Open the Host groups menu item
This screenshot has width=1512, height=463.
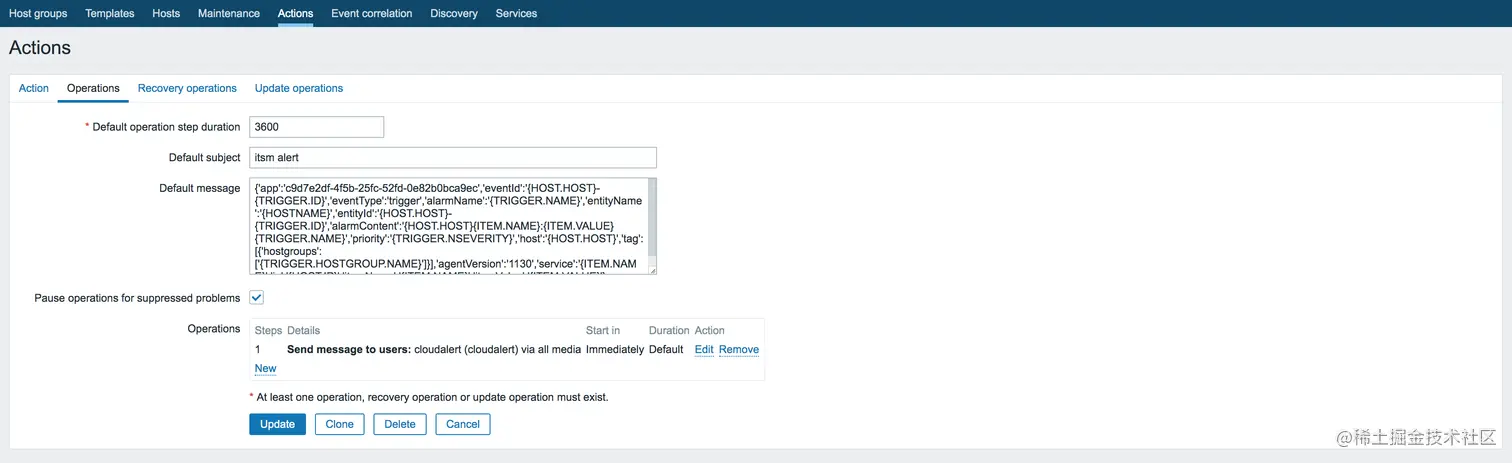point(38,13)
